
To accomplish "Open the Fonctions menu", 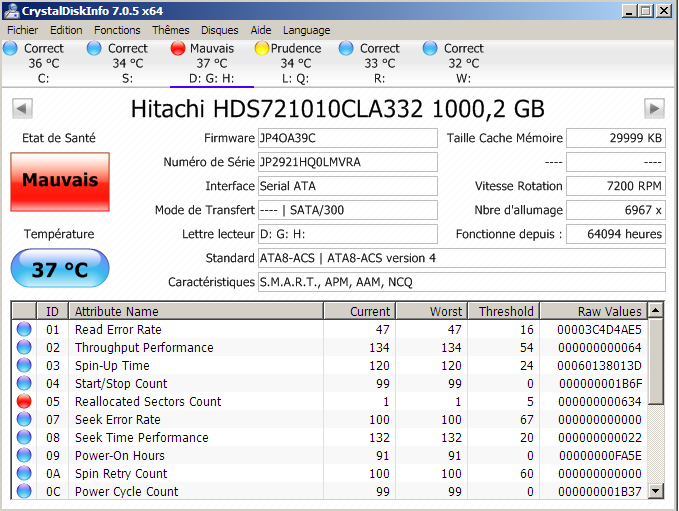I will click(117, 30).
